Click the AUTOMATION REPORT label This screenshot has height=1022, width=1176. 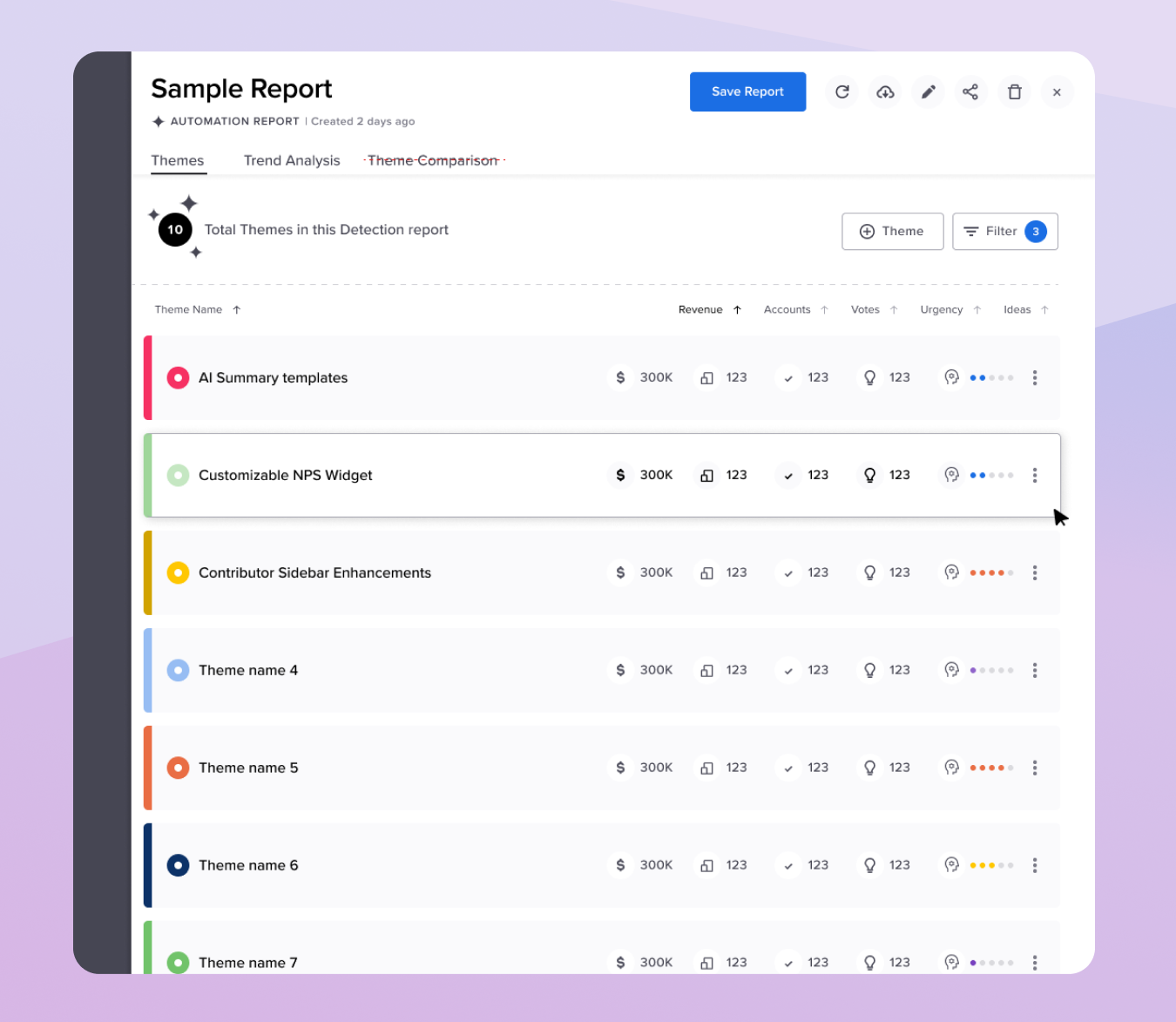pos(234,122)
